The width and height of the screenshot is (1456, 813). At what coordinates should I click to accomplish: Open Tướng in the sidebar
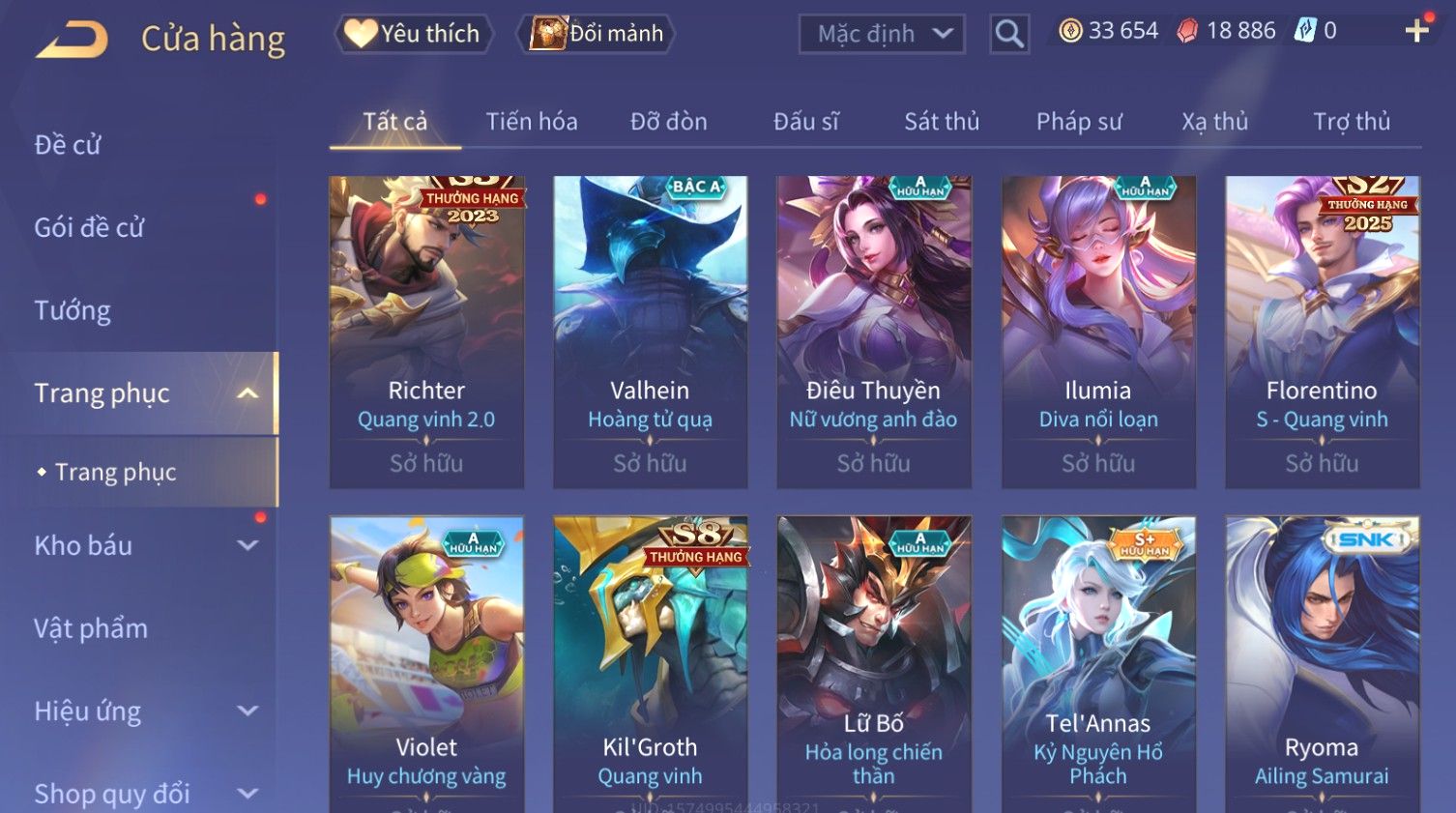73,310
